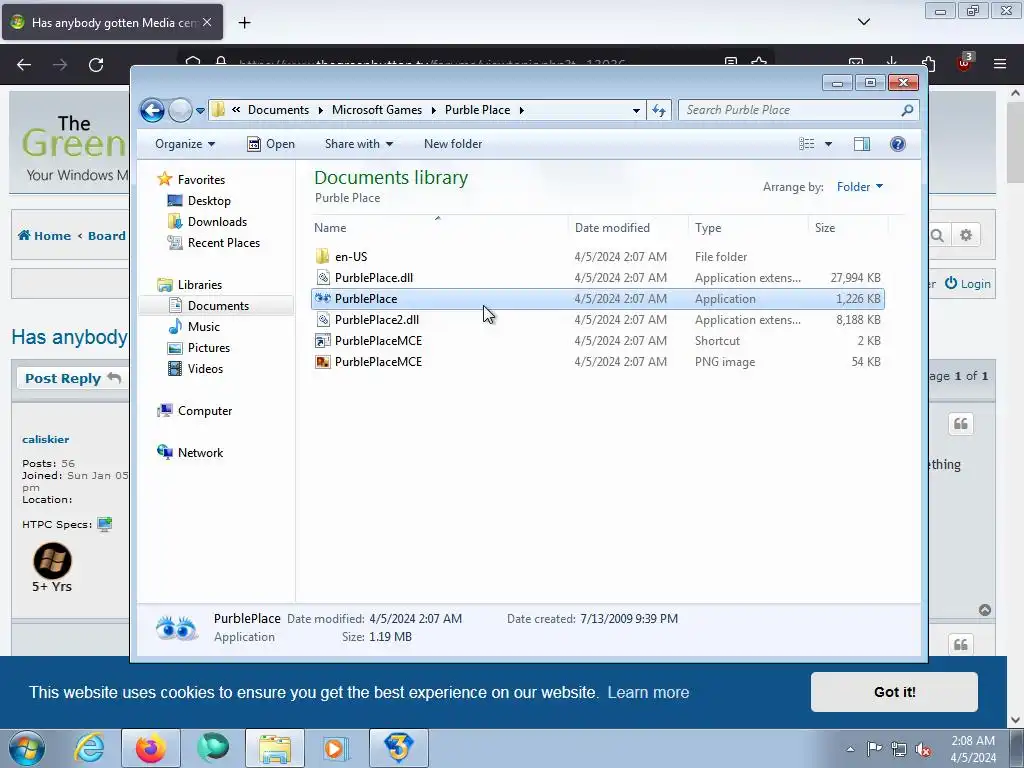
Task: Sort by Date modified column header
Action: coord(628,227)
